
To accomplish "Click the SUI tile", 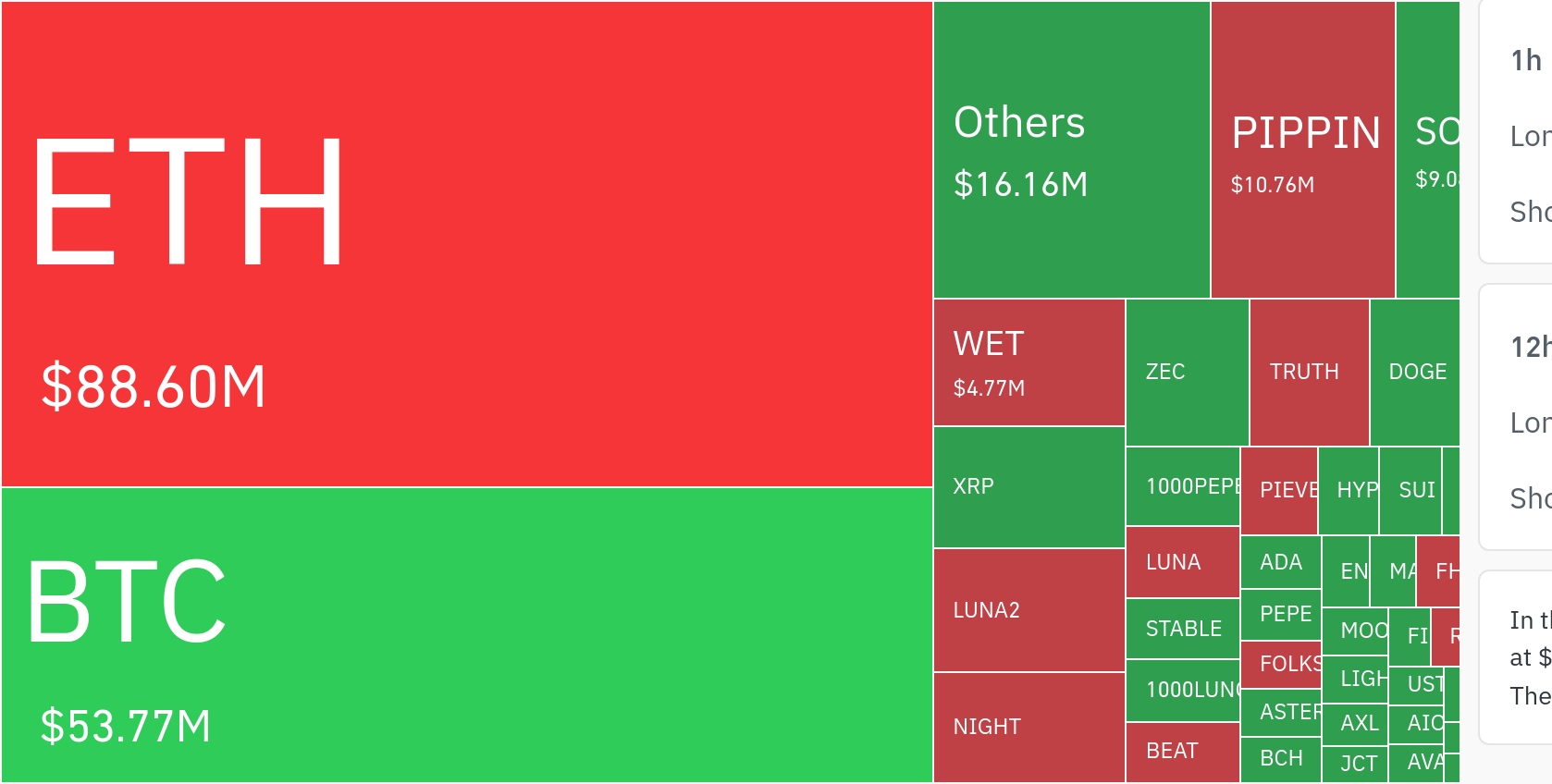I will [1410, 490].
